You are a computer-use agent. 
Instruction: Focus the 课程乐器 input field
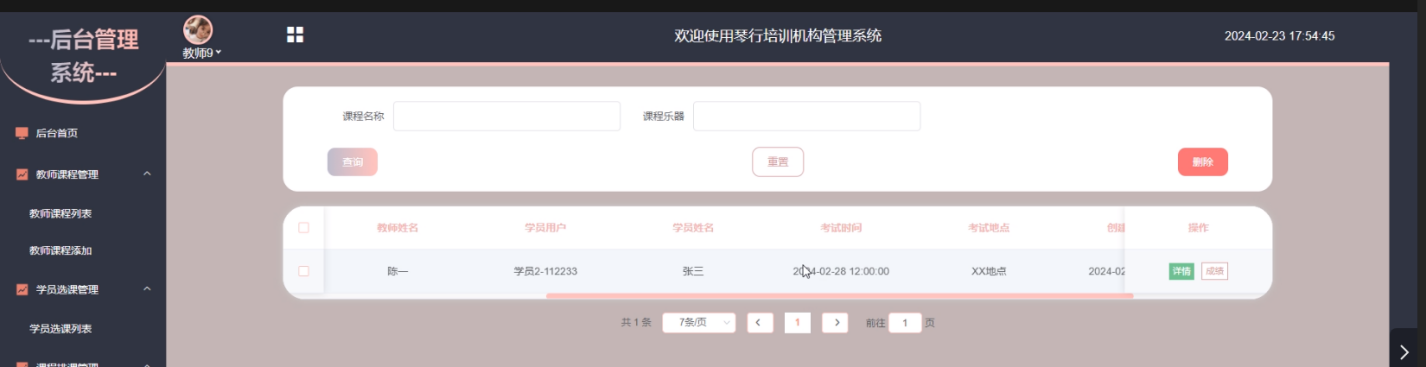(x=807, y=116)
